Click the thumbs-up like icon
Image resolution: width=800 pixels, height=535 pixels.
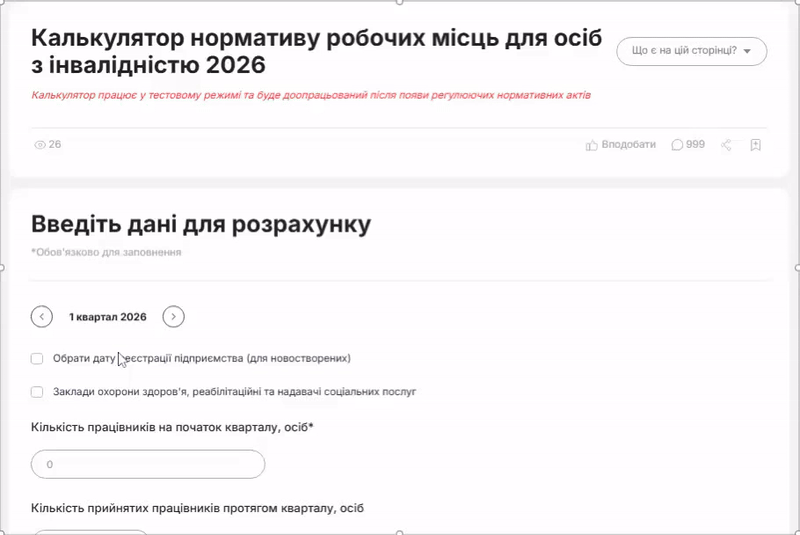point(591,145)
